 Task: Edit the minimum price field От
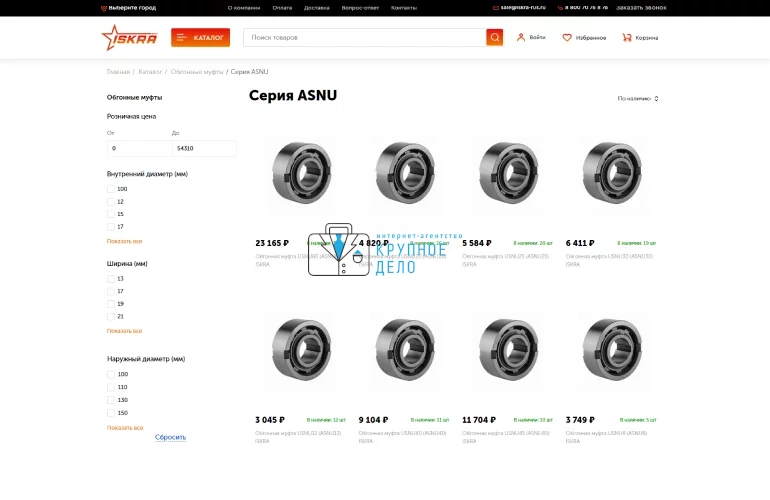pos(139,148)
